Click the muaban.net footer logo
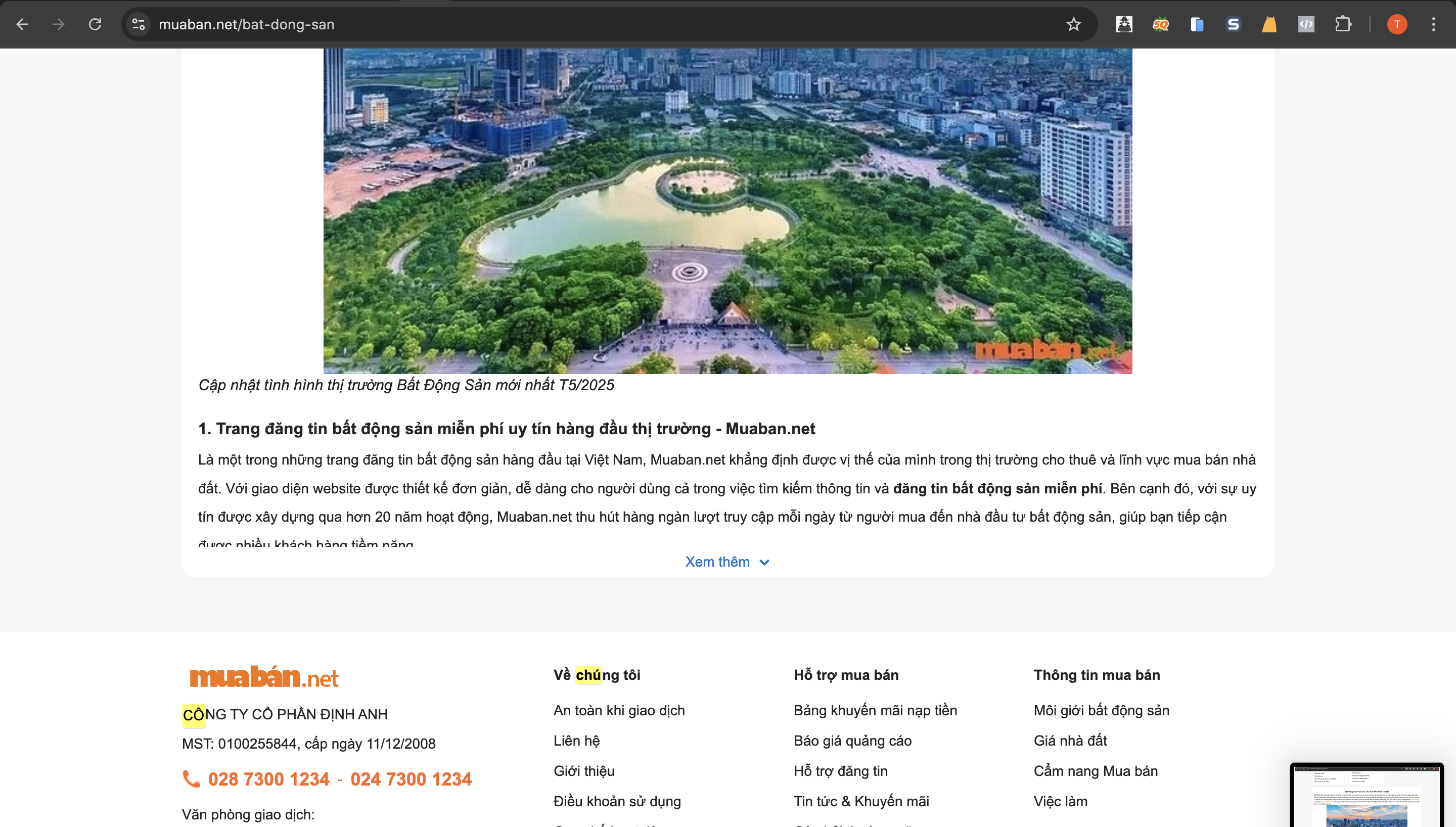The height and width of the screenshot is (827, 1456). 264,677
